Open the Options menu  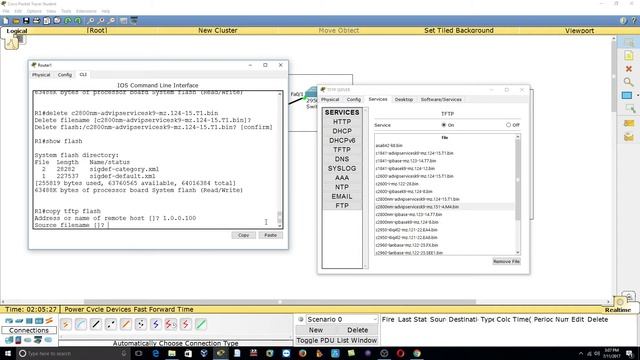pyautogui.click(x=34, y=11)
